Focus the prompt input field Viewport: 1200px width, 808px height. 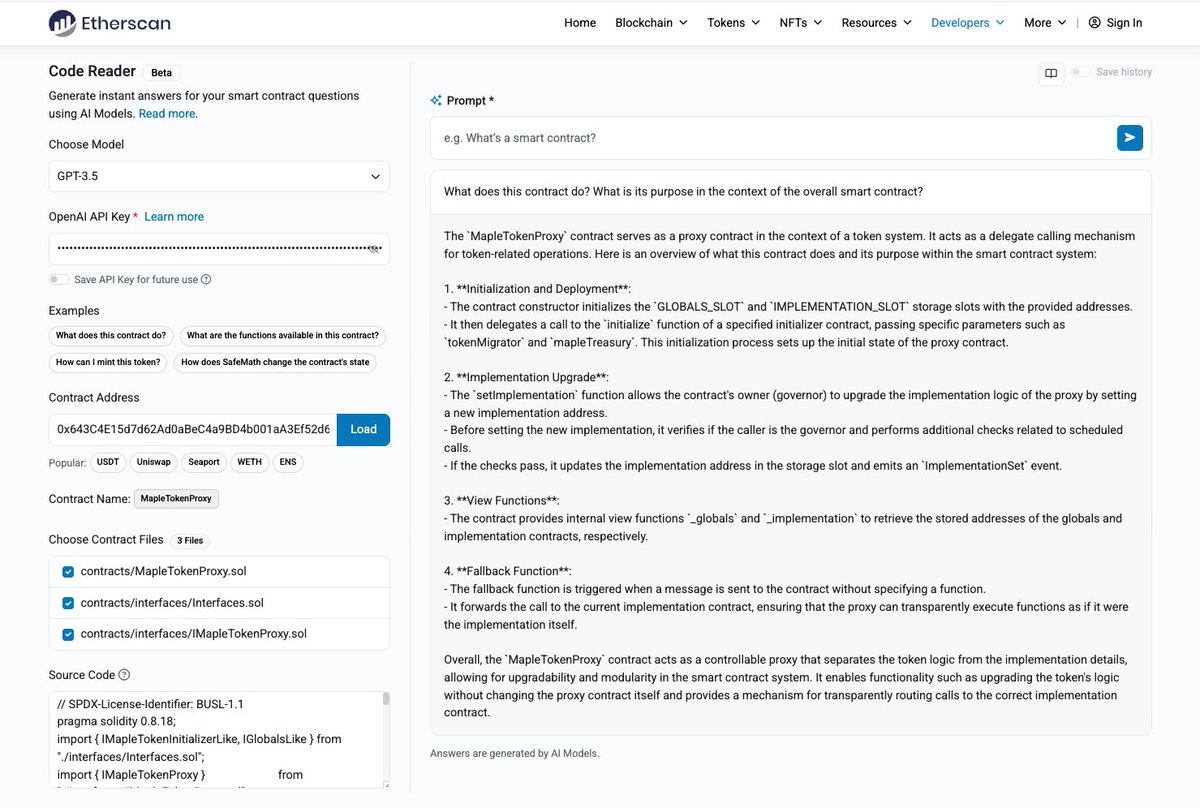(x=773, y=138)
